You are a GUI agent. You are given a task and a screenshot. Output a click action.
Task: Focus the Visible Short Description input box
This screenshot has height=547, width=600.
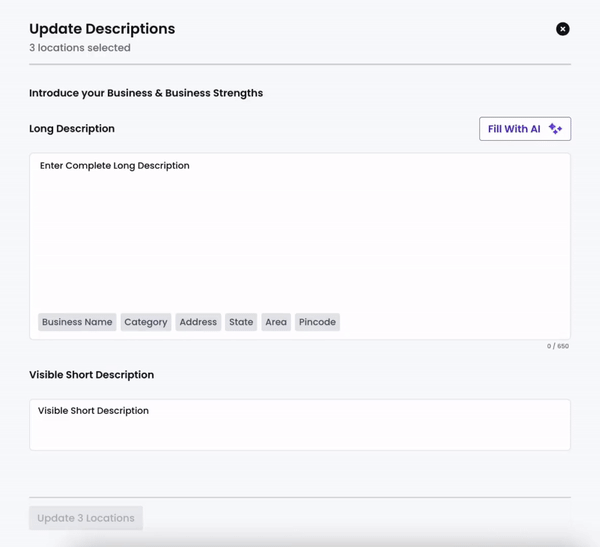click(x=300, y=425)
